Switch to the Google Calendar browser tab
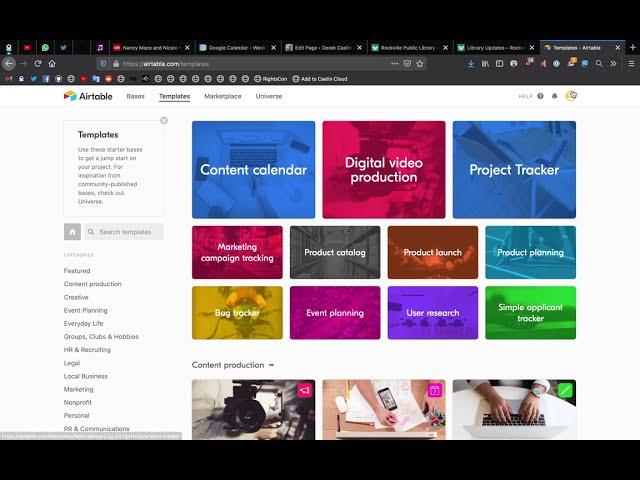The height and width of the screenshot is (480, 640). pyautogui.click(x=234, y=47)
